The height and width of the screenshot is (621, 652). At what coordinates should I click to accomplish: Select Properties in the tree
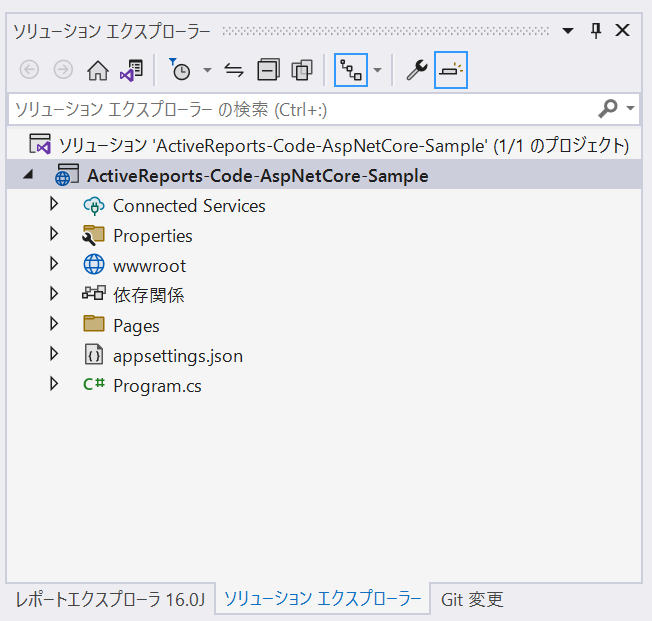point(153,236)
